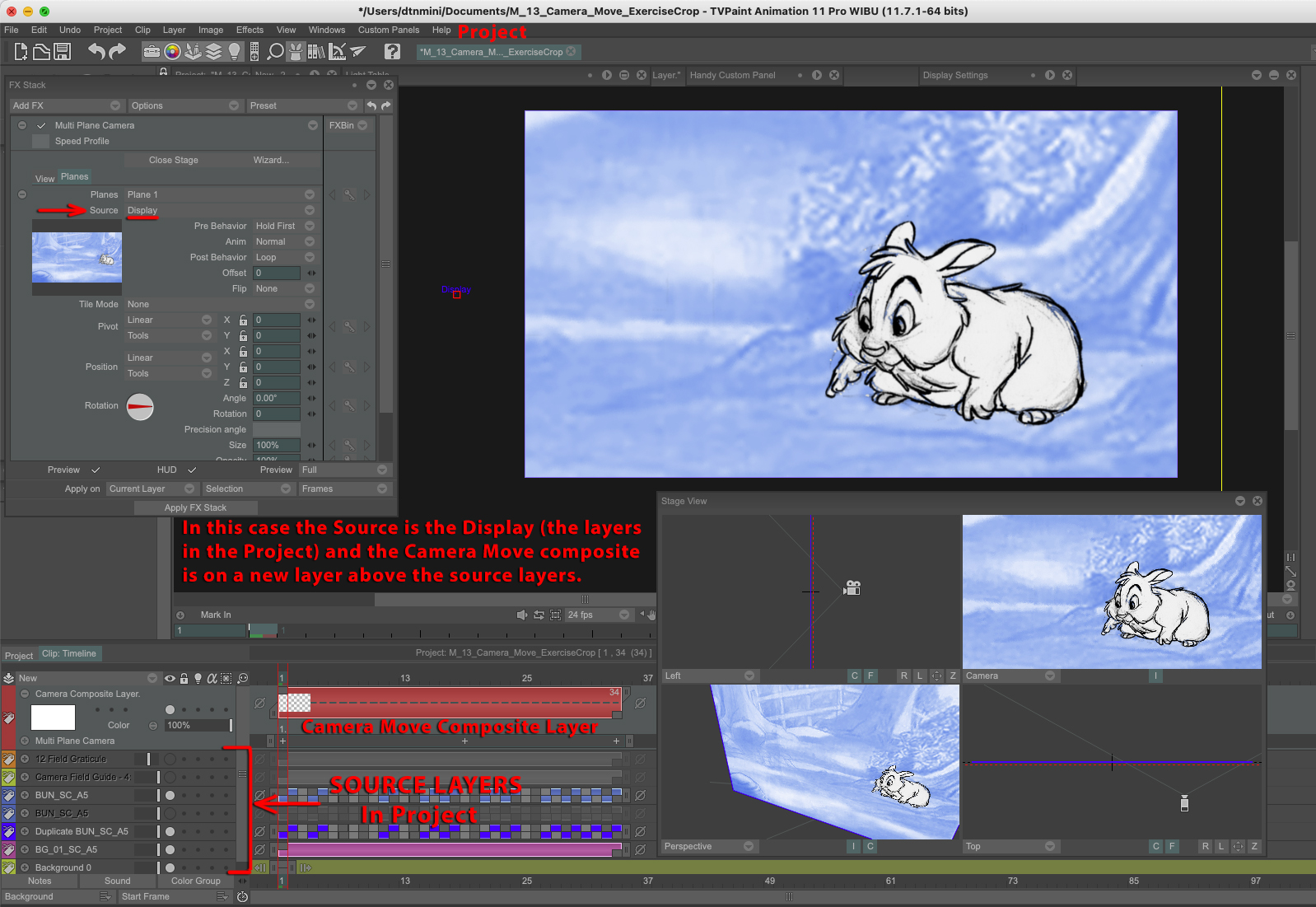Toggle the Speed Profile checkbox
The height and width of the screenshot is (907, 1316).
click(41, 141)
